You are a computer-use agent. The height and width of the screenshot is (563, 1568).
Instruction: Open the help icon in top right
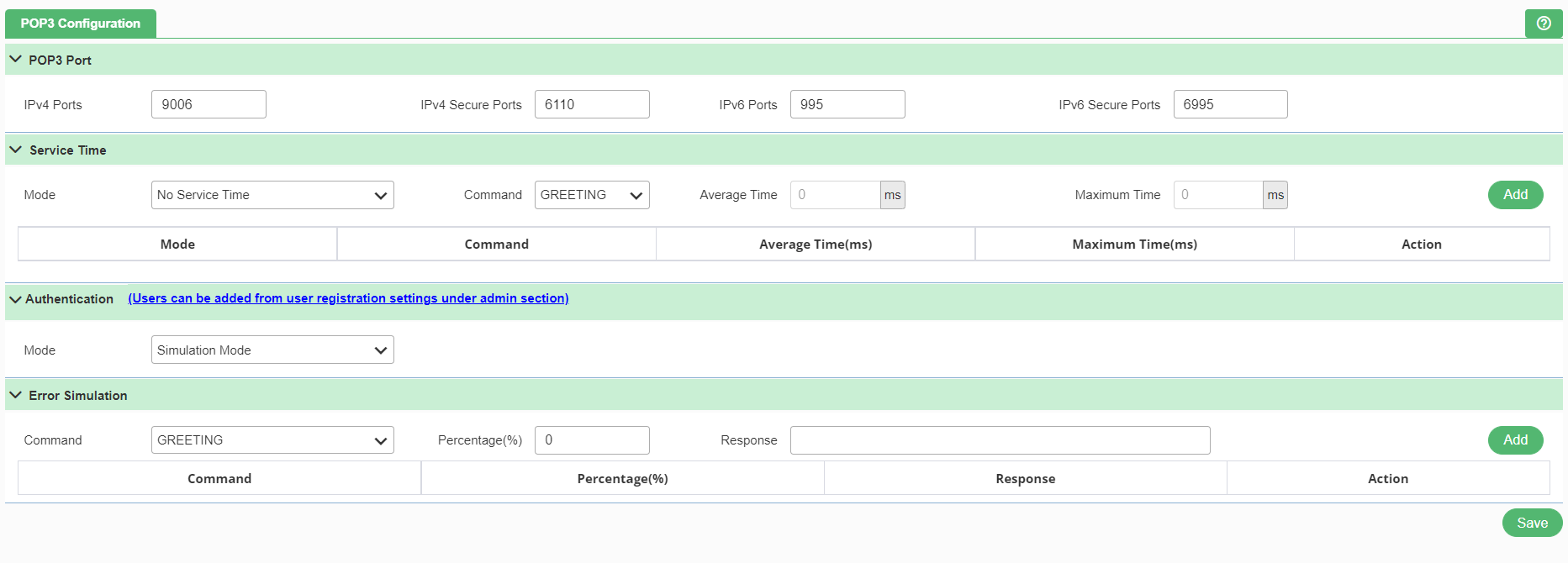pyautogui.click(x=1544, y=24)
